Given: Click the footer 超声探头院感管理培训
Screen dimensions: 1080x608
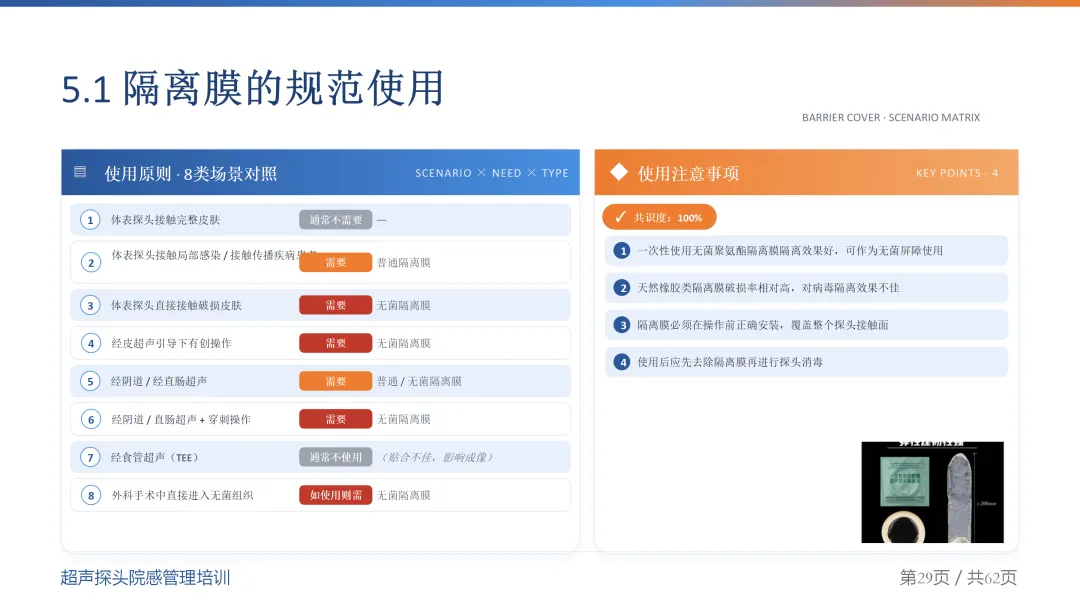Looking at the screenshot, I should [145, 577].
